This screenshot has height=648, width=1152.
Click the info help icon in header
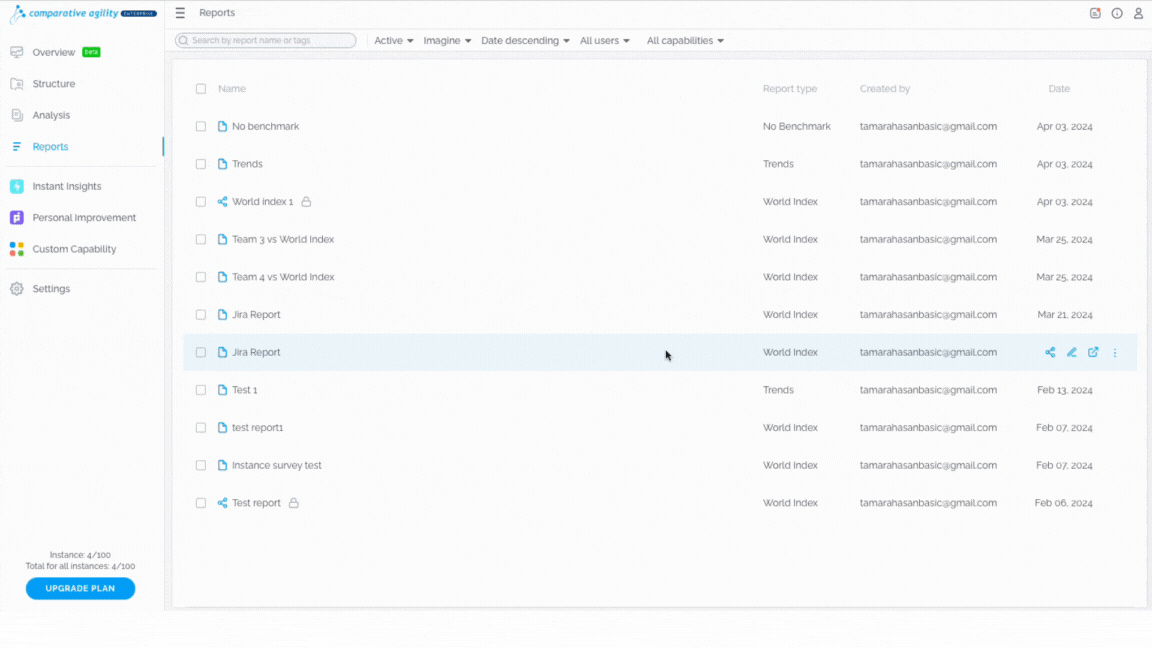point(1117,13)
